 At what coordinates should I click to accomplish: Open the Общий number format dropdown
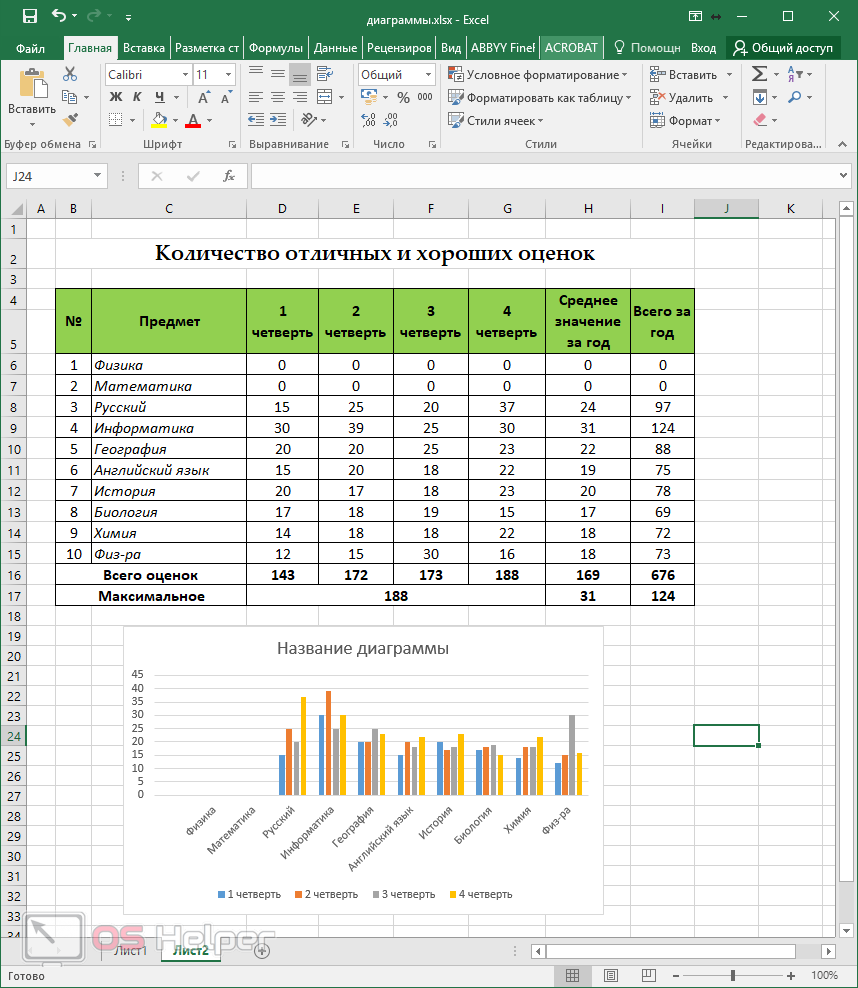click(429, 75)
